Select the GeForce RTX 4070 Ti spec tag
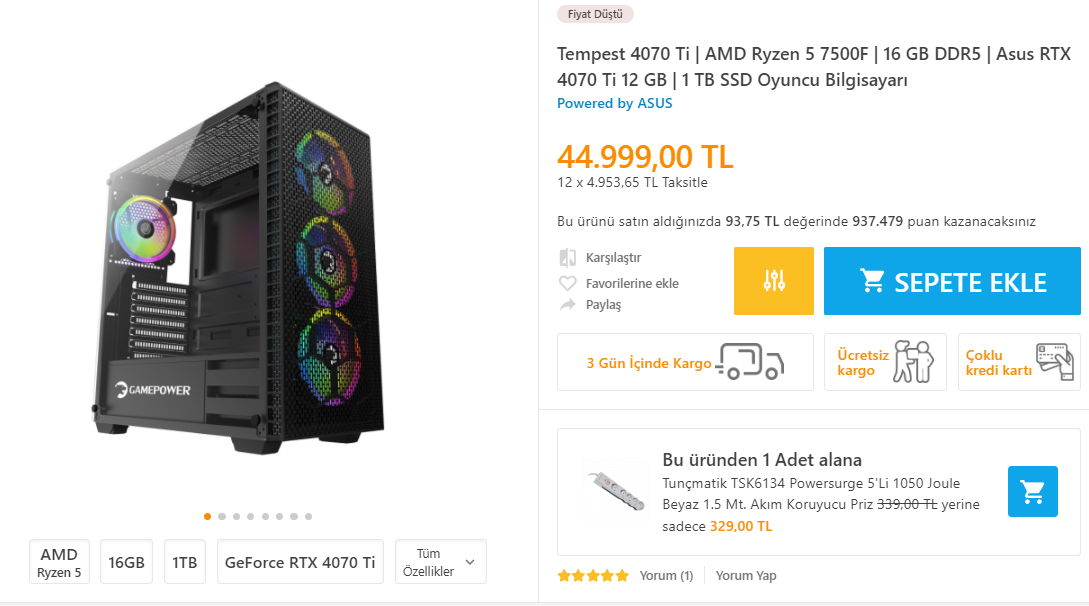1089x606 pixels. [x=300, y=562]
